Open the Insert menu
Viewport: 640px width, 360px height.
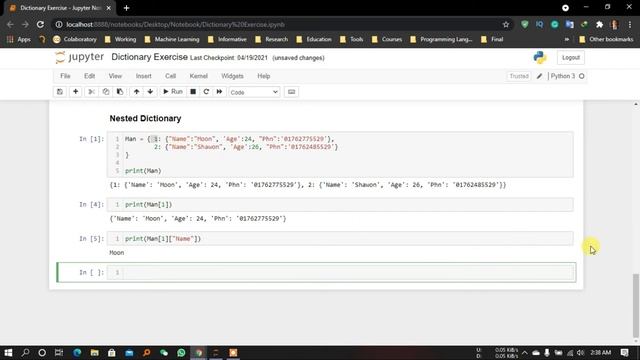(x=144, y=76)
